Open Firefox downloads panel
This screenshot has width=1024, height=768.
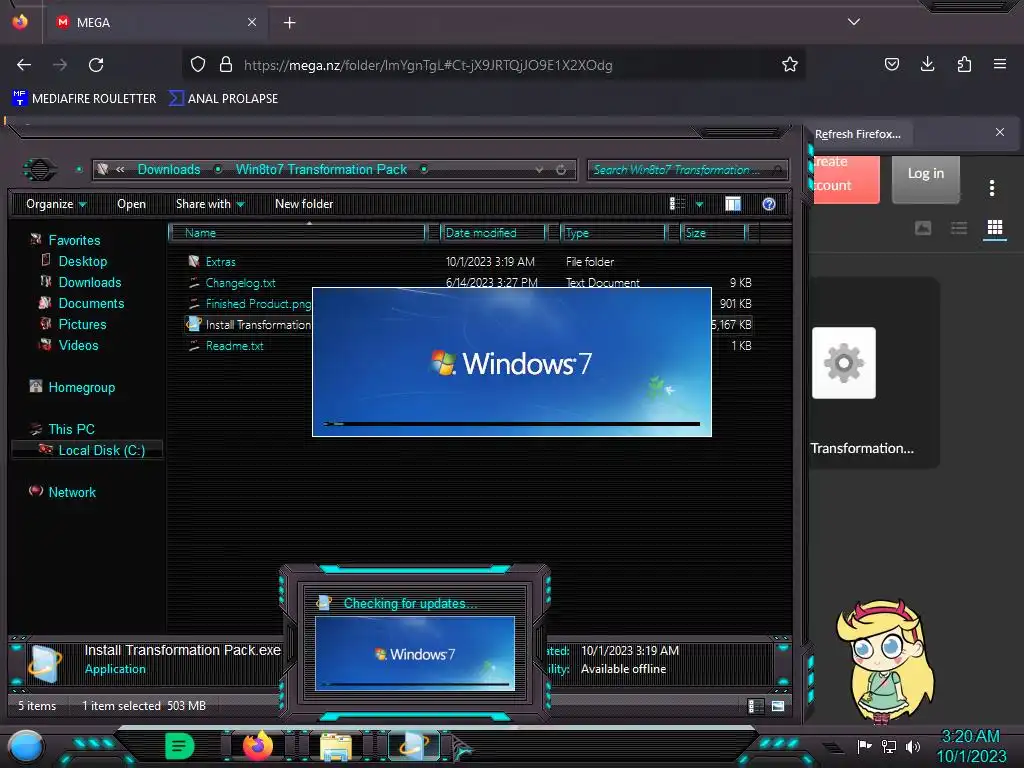point(927,64)
